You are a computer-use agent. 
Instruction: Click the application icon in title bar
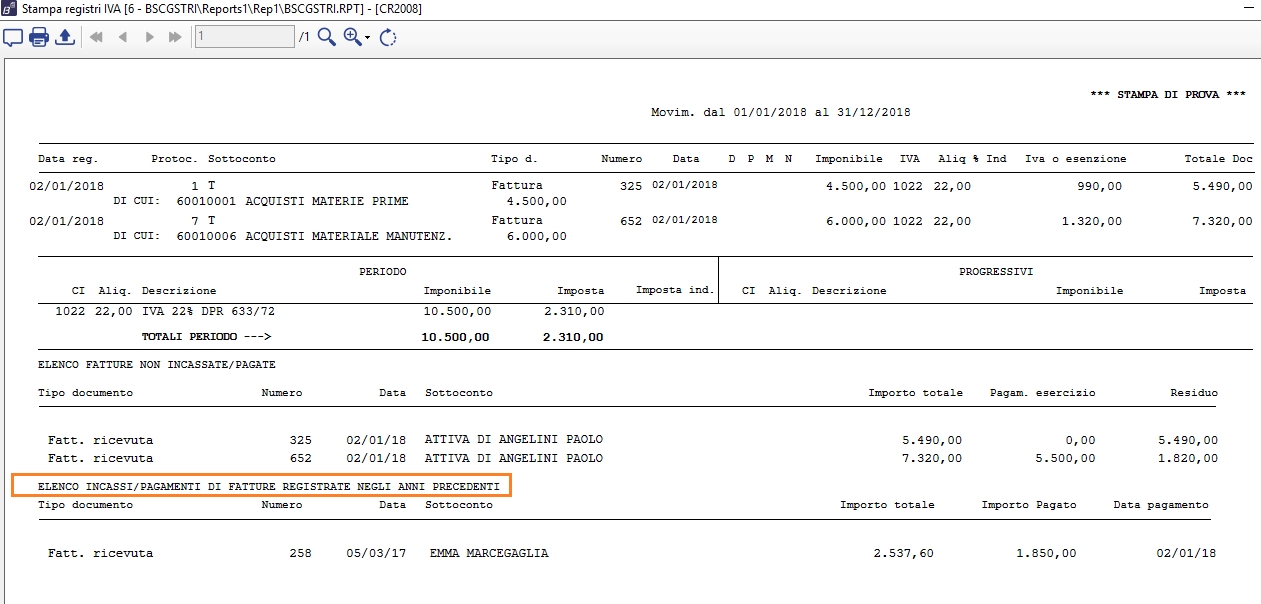coord(10,9)
